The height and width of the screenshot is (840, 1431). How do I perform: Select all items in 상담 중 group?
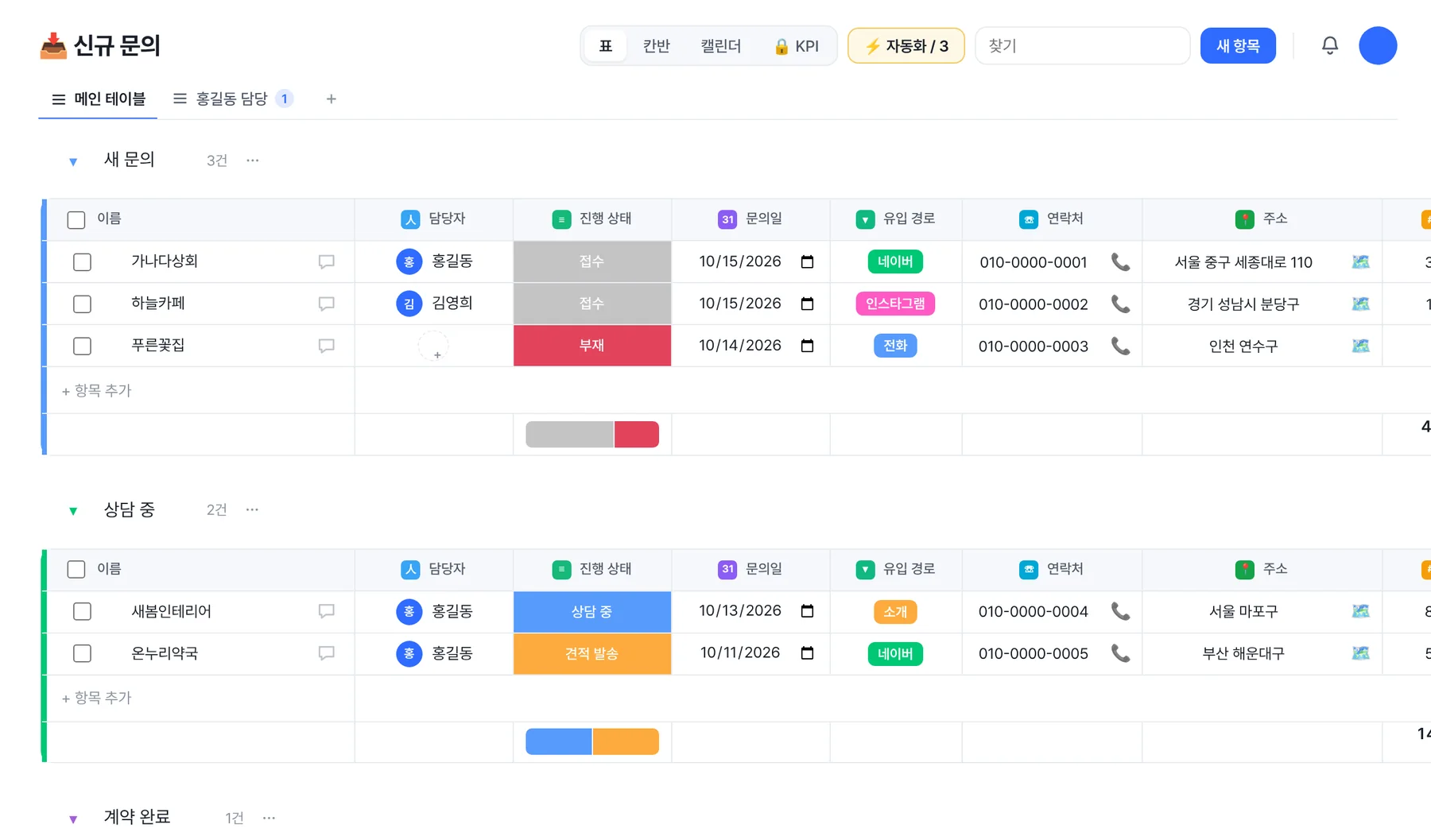pyautogui.click(x=76, y=570)
